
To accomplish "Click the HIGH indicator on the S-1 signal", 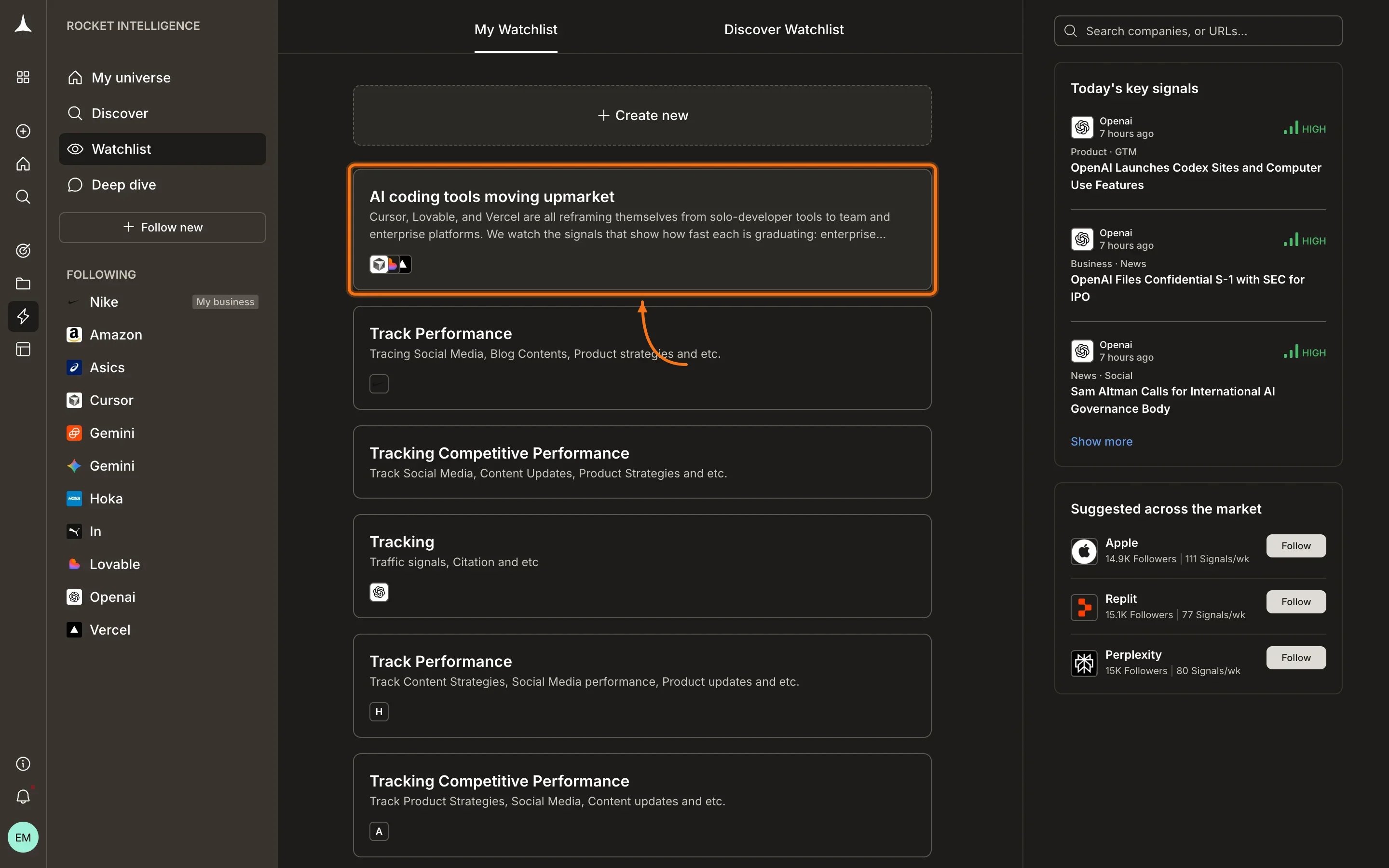I will (1304, 241).
